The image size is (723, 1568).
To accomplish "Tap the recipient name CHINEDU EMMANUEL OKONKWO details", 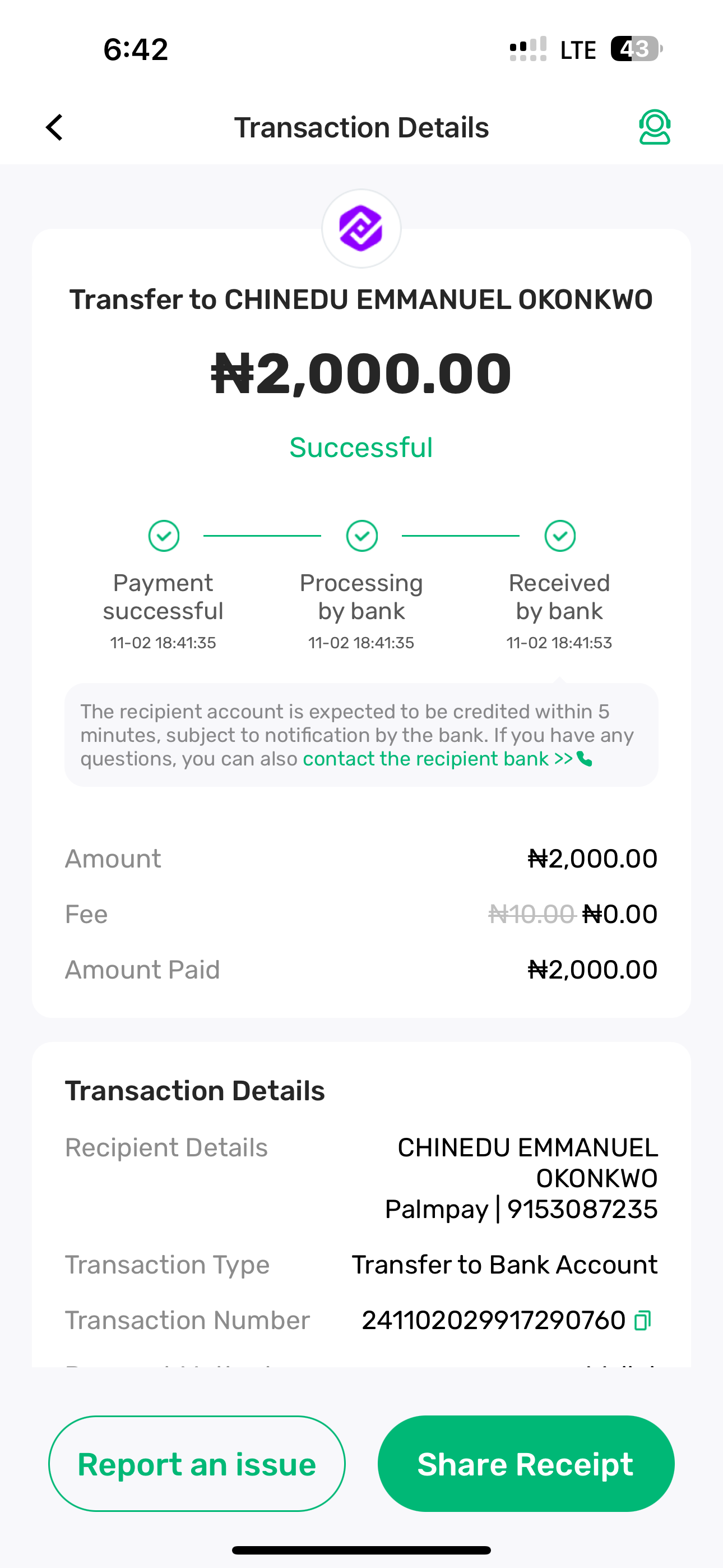I will (527, 1163).
